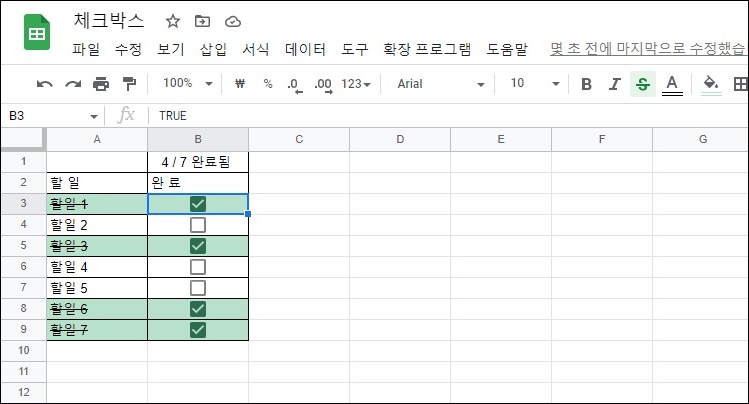Select column B header

(x=198, y=139)
